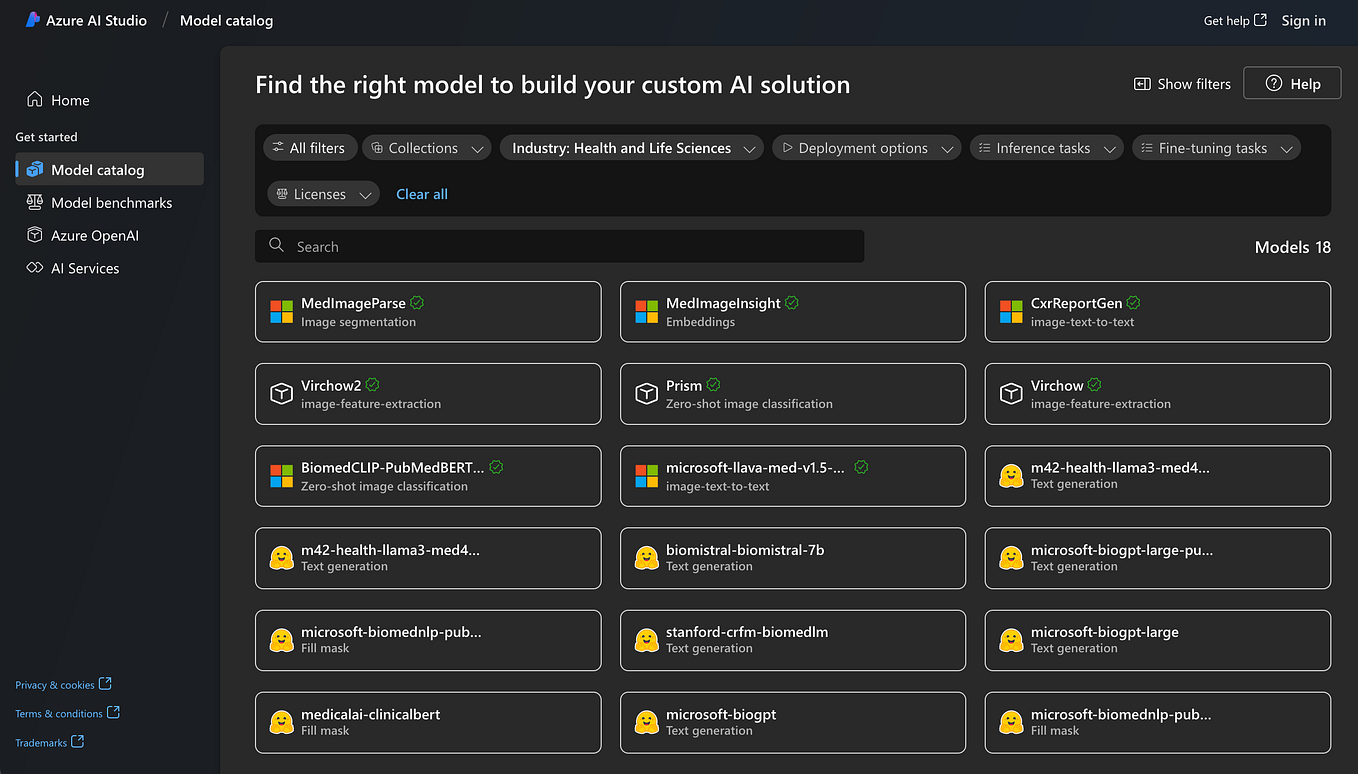Open the Trademarks link
The image size is (1358, 774).
tap(50, 742)
